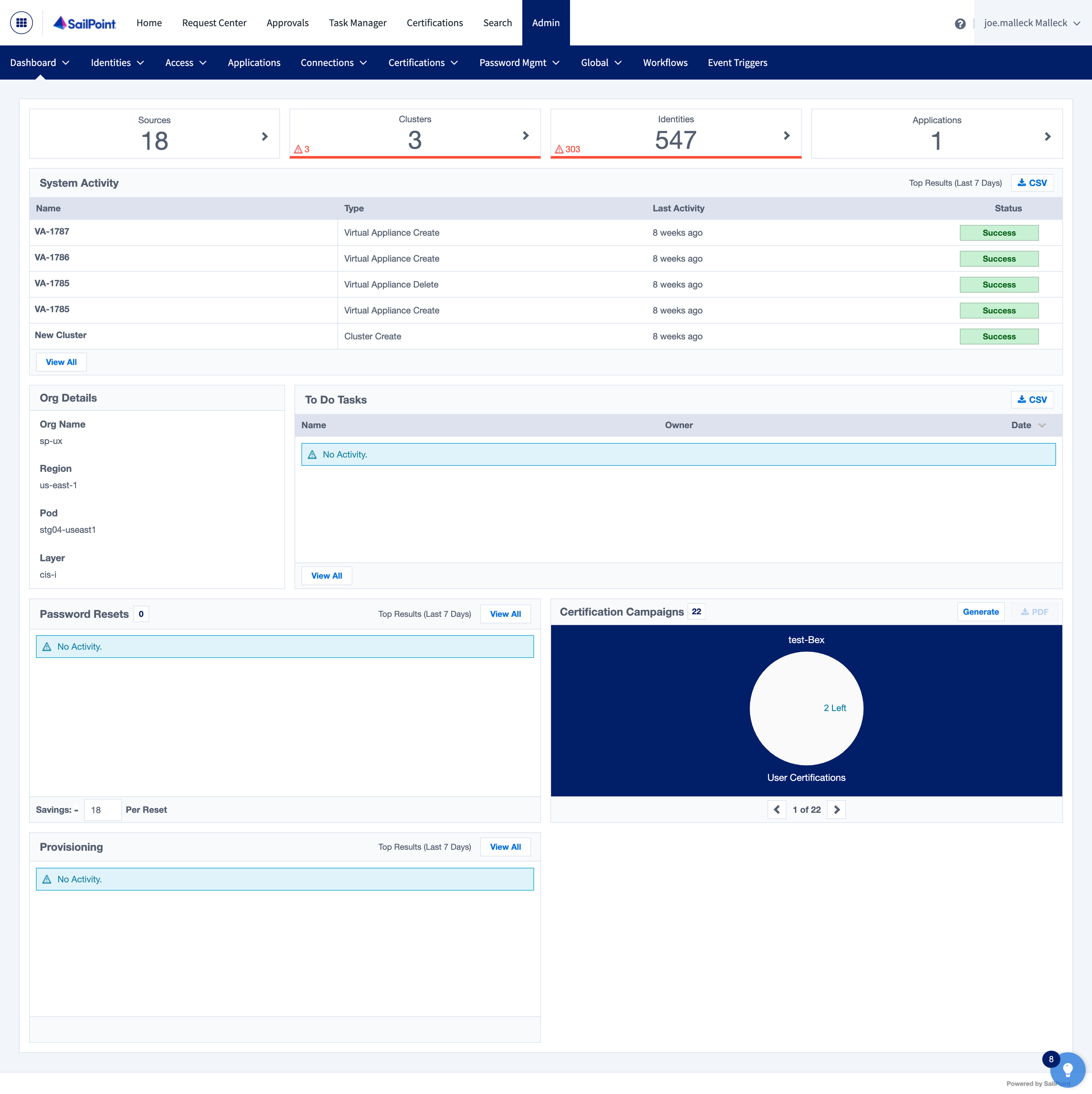Go to next certification campaign arrow
The image size is (1092, 1094).
pos(836,810)
